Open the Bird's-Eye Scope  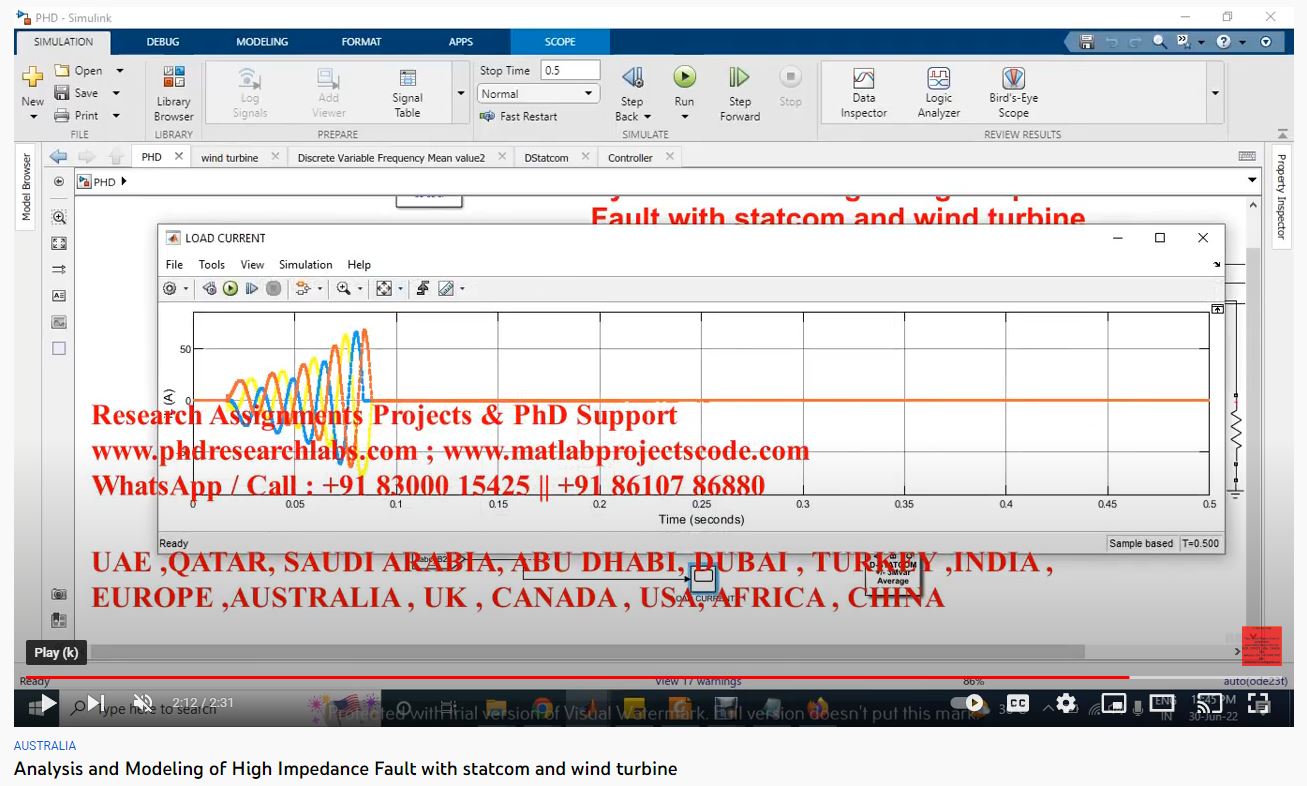(x=1013, y=93)
